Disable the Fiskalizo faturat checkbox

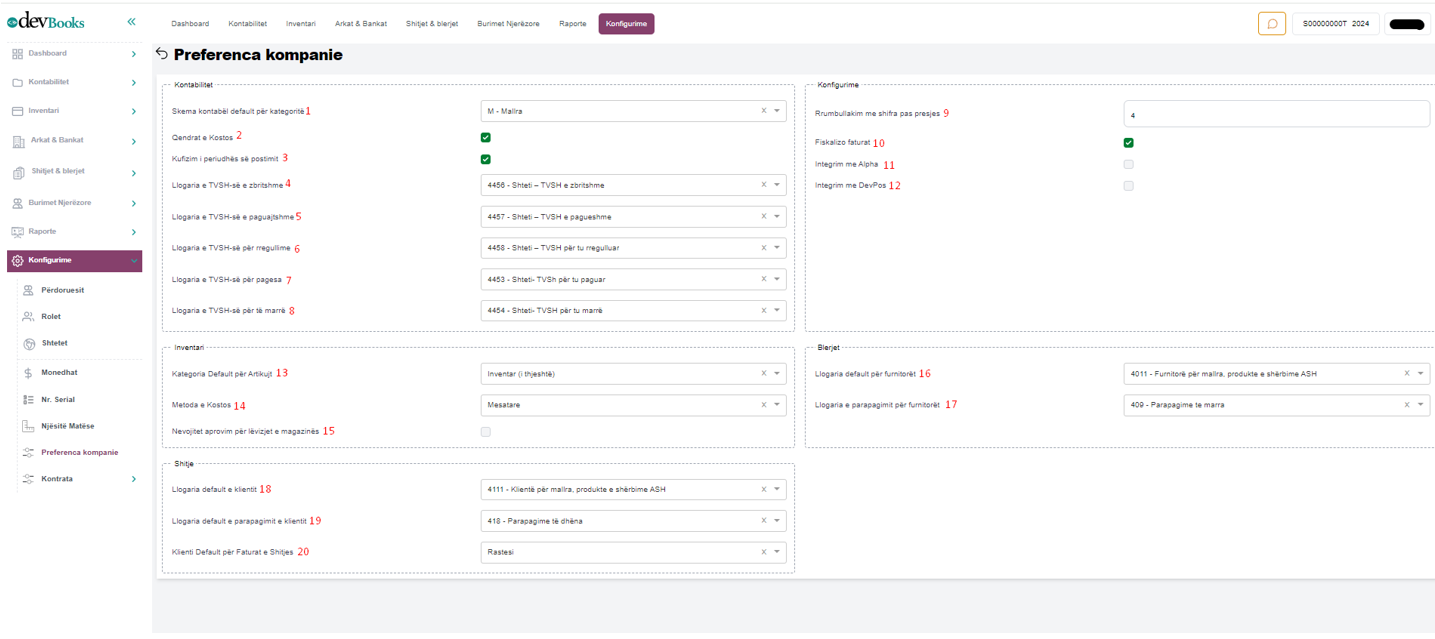(1128, 143)
